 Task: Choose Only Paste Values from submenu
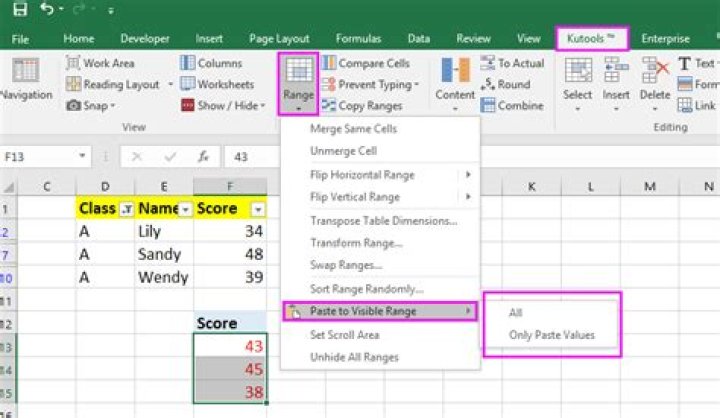[551, 335]
